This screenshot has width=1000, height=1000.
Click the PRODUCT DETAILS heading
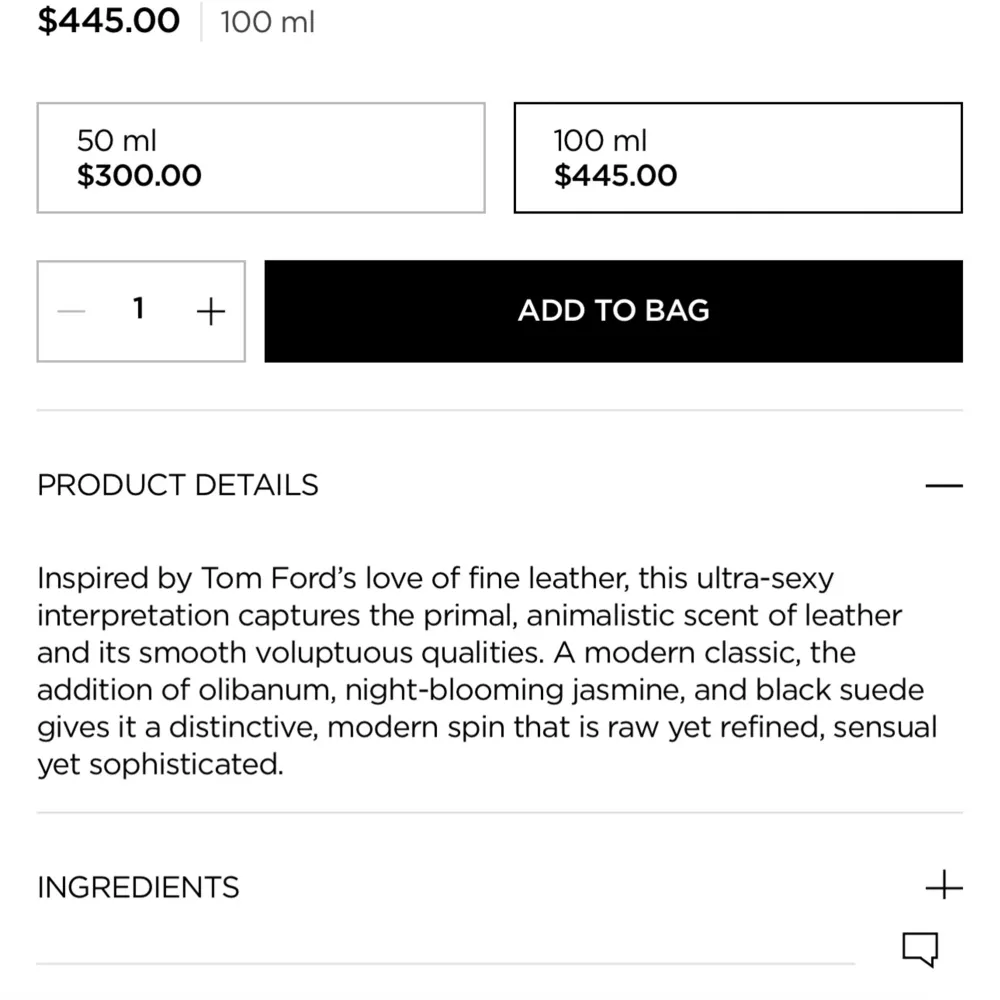177,485
